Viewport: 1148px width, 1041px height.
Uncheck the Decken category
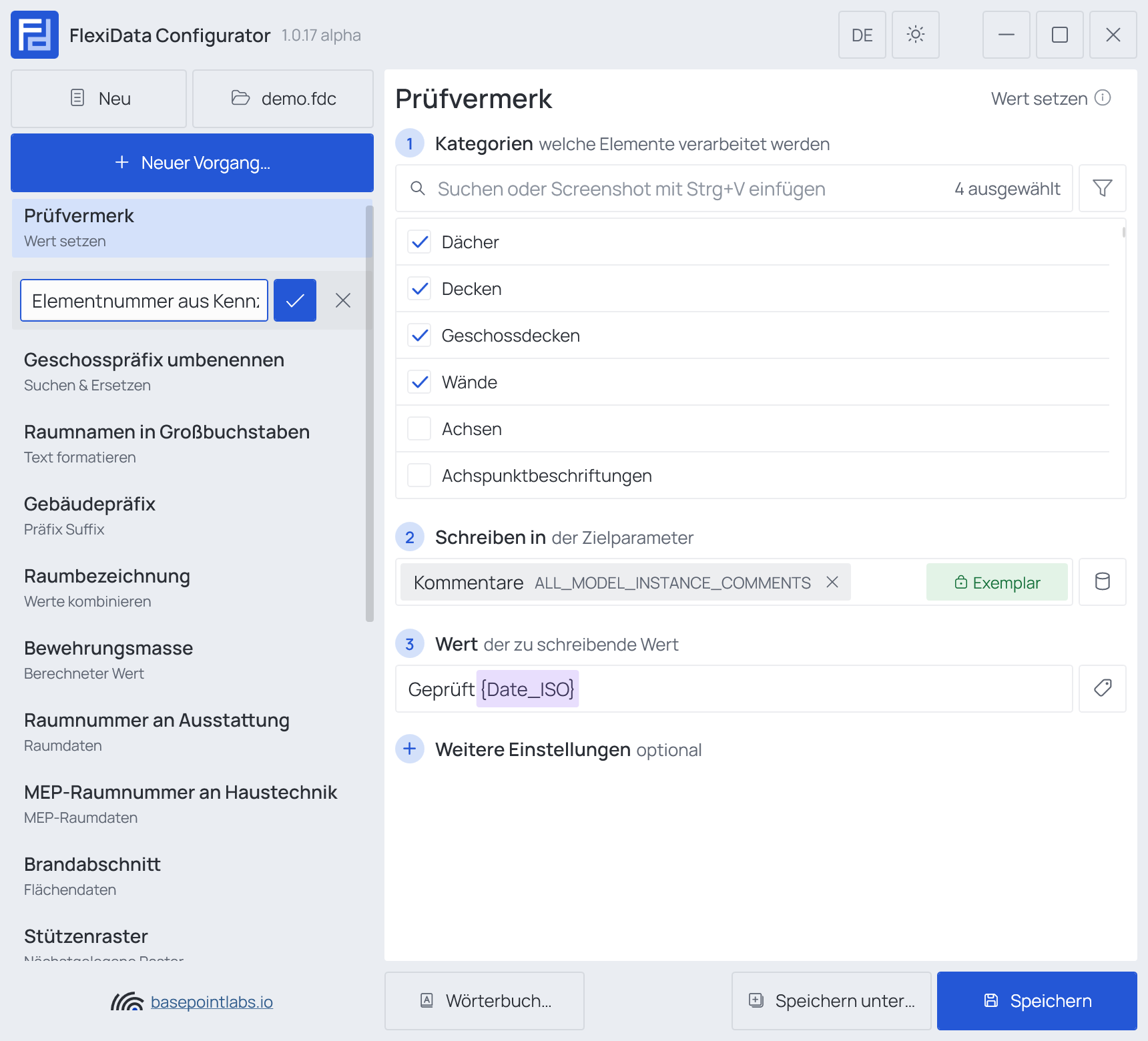tap(419, 288)
